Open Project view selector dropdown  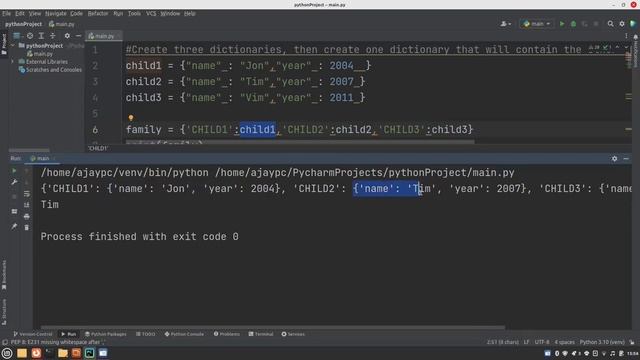point(17,36)
